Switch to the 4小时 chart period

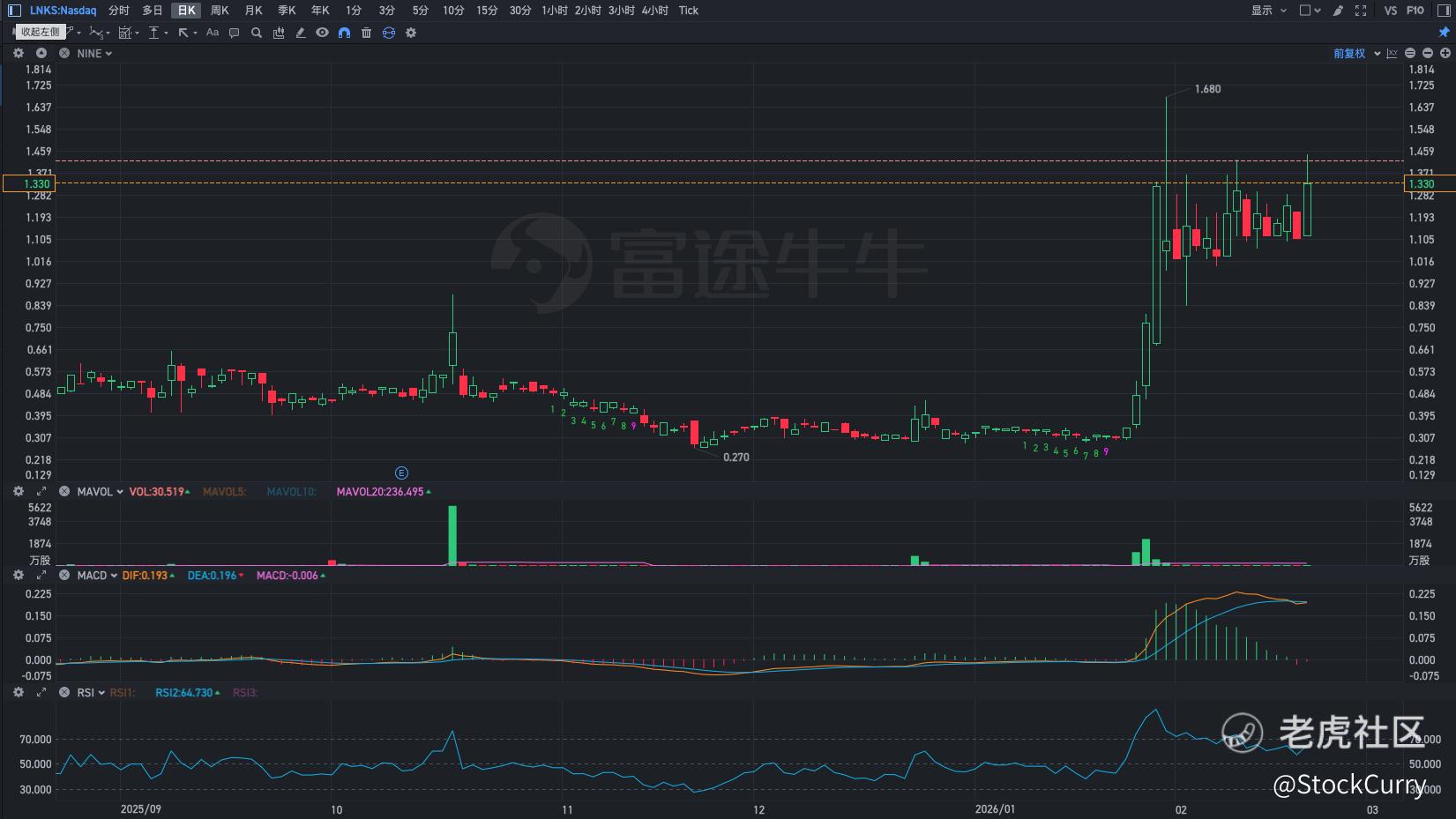(655, 11)
